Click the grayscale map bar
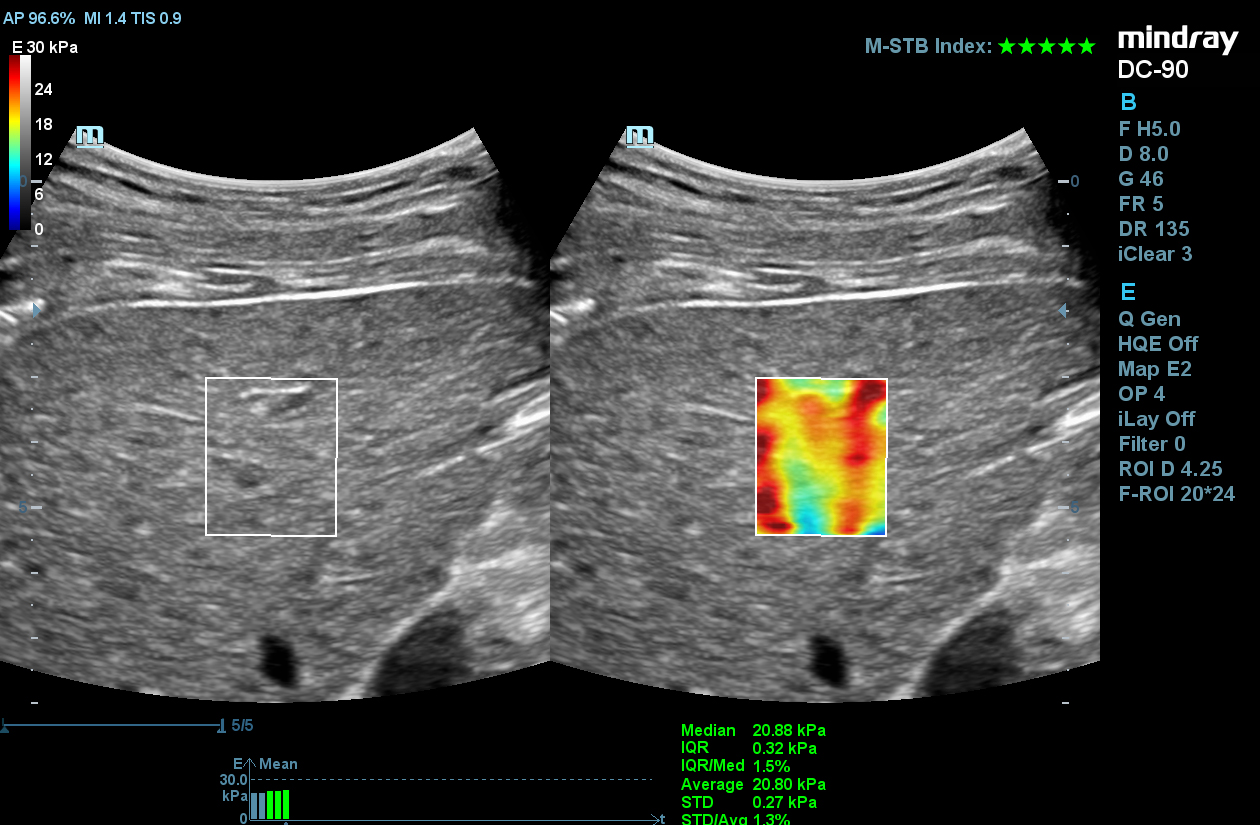 pos(25,142)
